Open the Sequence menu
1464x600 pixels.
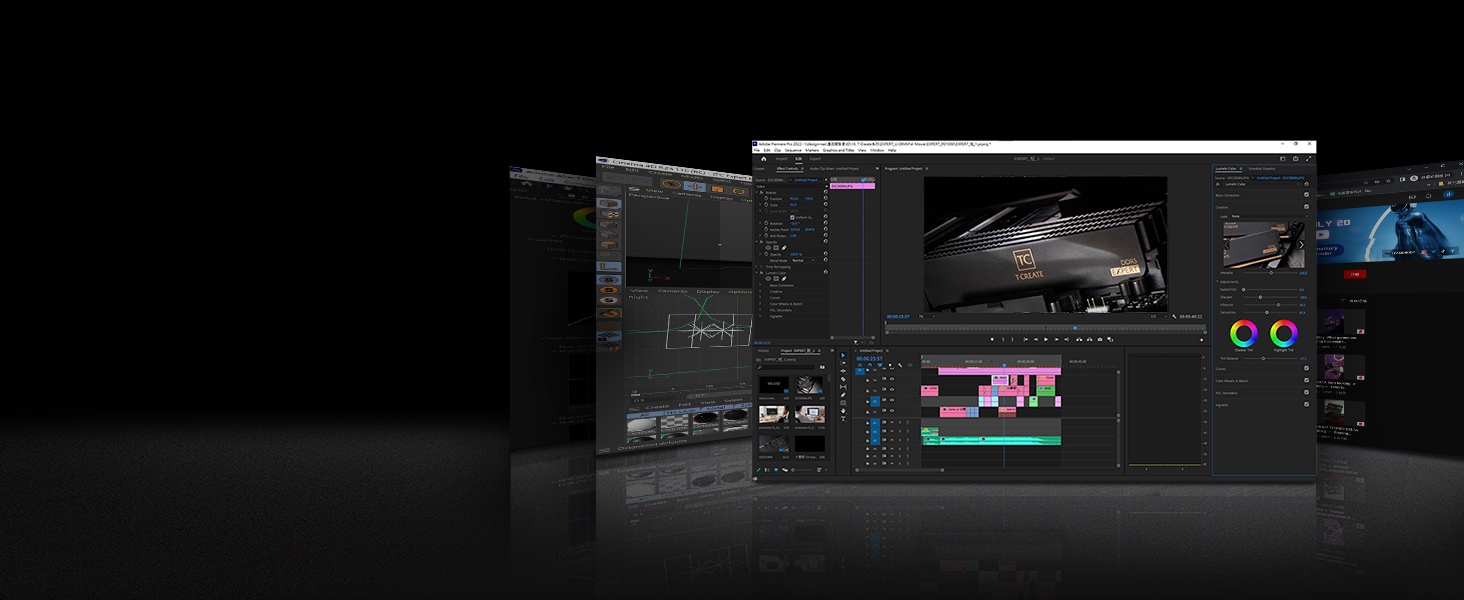click(792, 150)
